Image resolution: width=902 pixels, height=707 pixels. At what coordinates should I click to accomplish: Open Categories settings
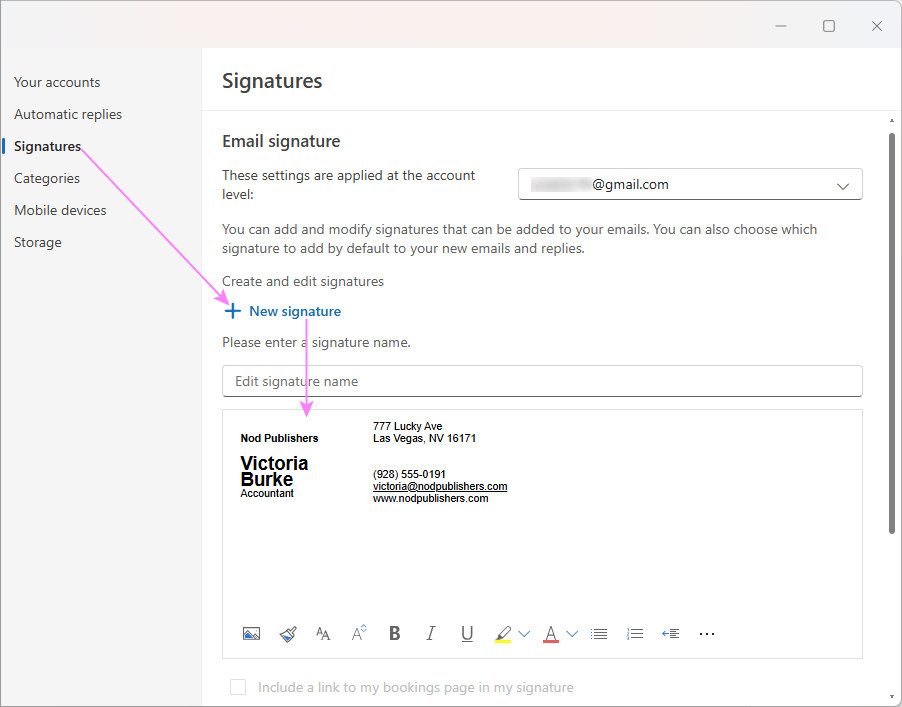coord(47,178)
